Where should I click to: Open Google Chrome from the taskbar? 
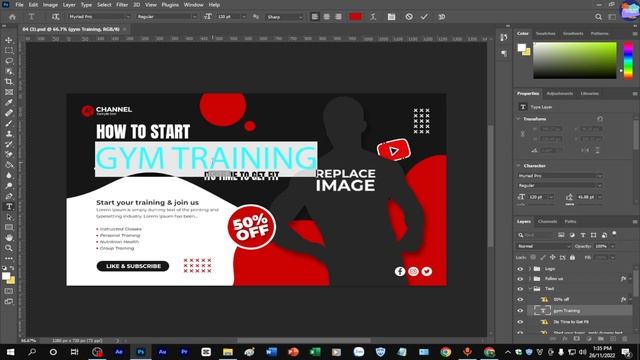445,352
